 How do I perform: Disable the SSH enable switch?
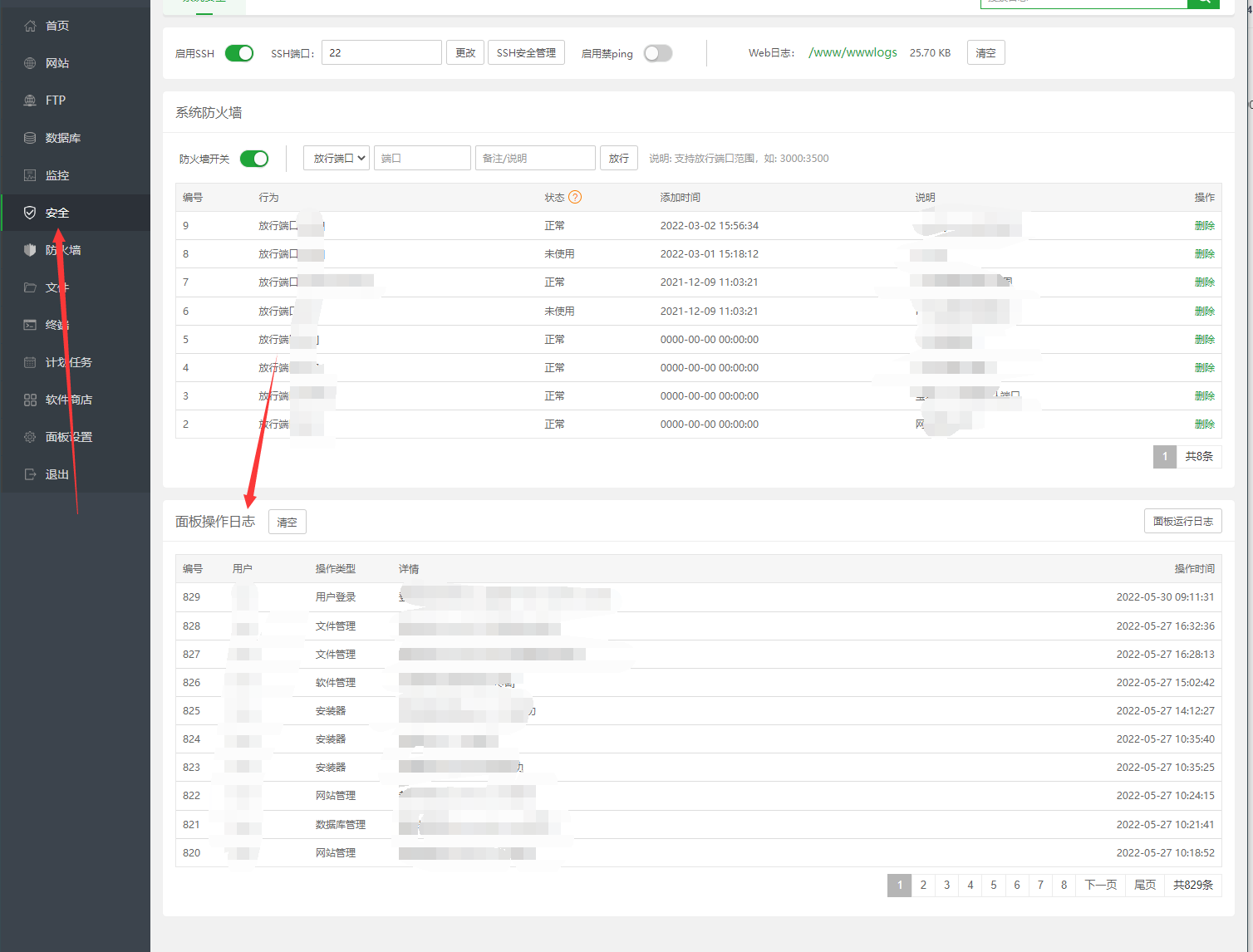pos(239,53)
